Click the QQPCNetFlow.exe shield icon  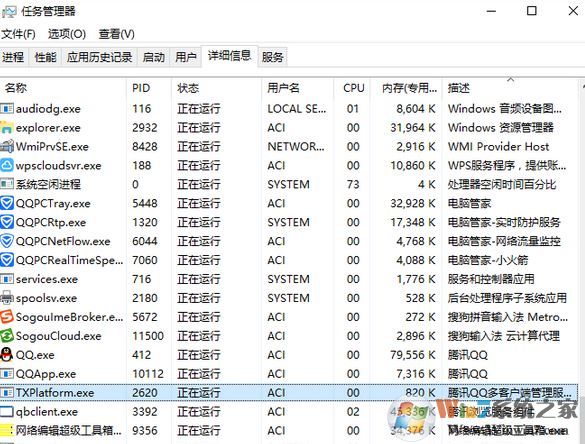click(7, 241)
